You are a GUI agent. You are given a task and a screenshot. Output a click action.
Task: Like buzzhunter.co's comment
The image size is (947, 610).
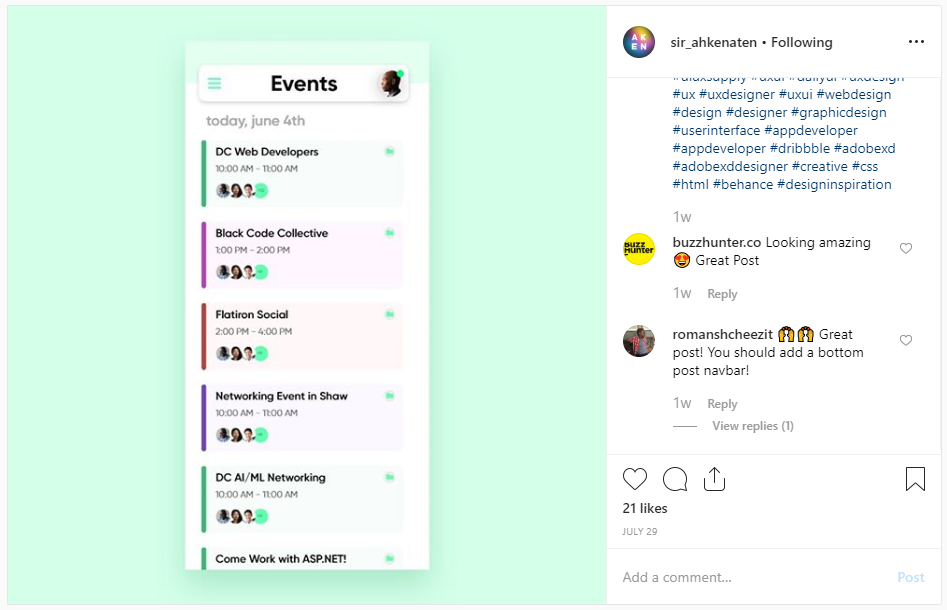click(906, 248)
